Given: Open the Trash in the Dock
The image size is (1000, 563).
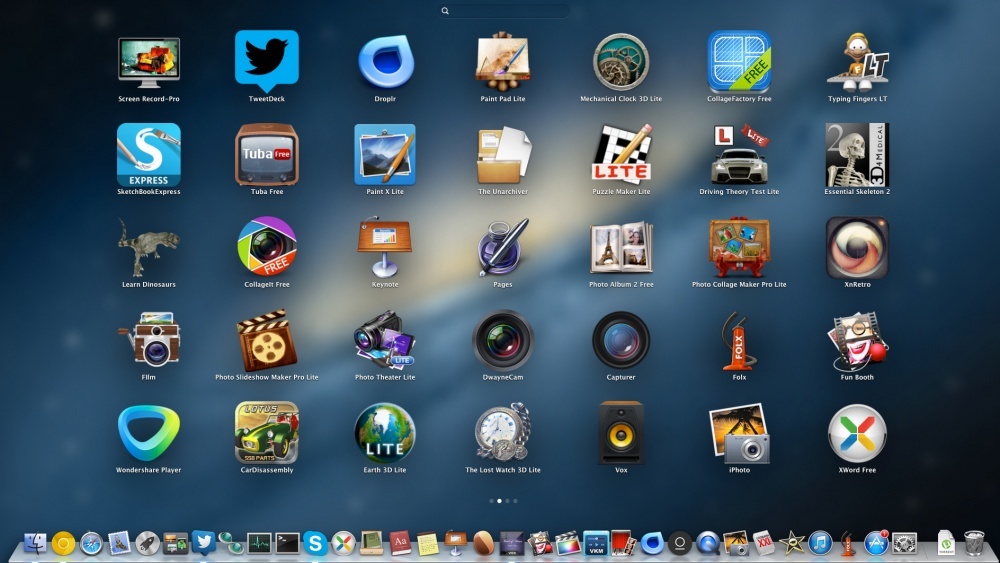Looking at the screenshot, I should pyautogui.click(x=974, y=543).
